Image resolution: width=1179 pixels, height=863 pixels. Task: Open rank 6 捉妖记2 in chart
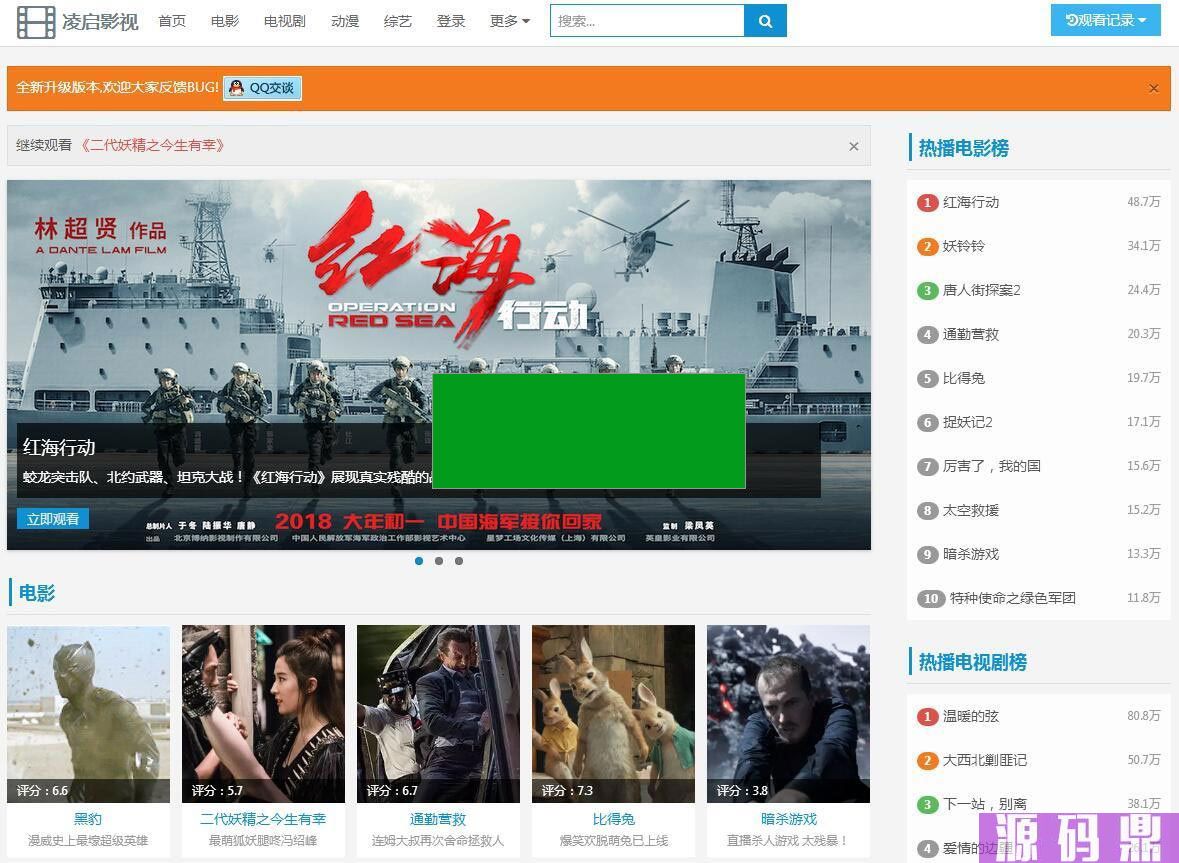(967, 422)
